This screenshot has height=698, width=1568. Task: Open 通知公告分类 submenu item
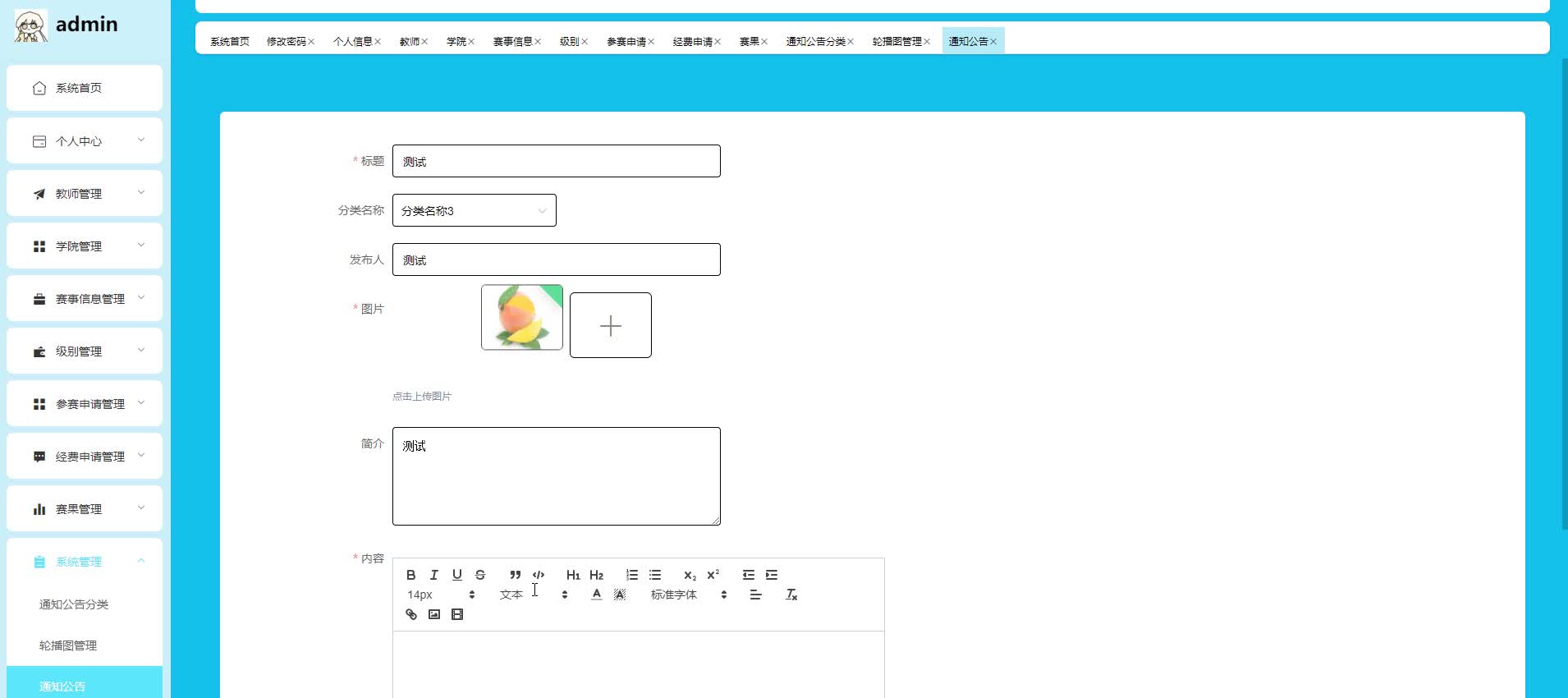click(x=85, y=604)
